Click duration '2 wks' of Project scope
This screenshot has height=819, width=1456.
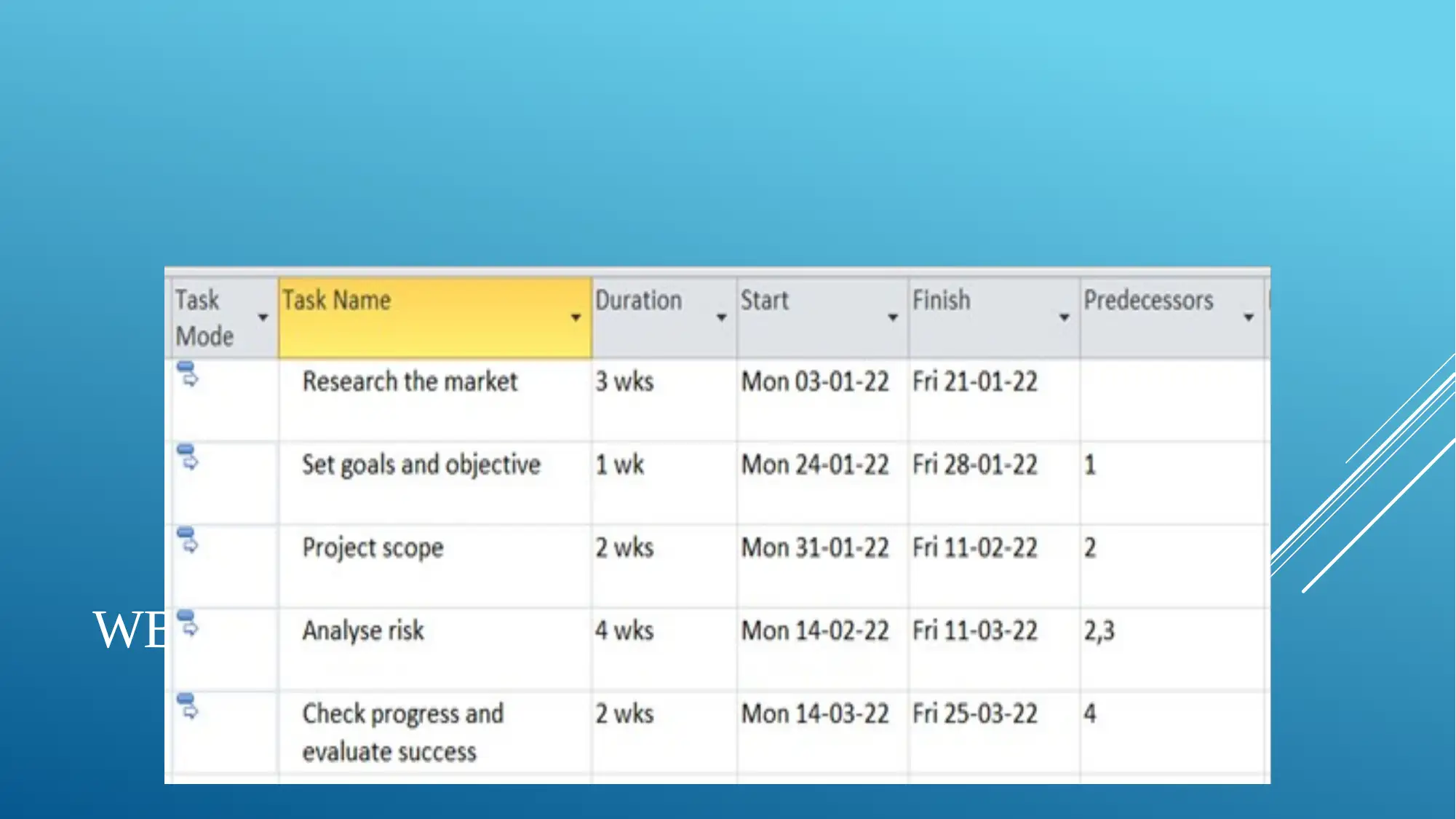click(624, 547)
